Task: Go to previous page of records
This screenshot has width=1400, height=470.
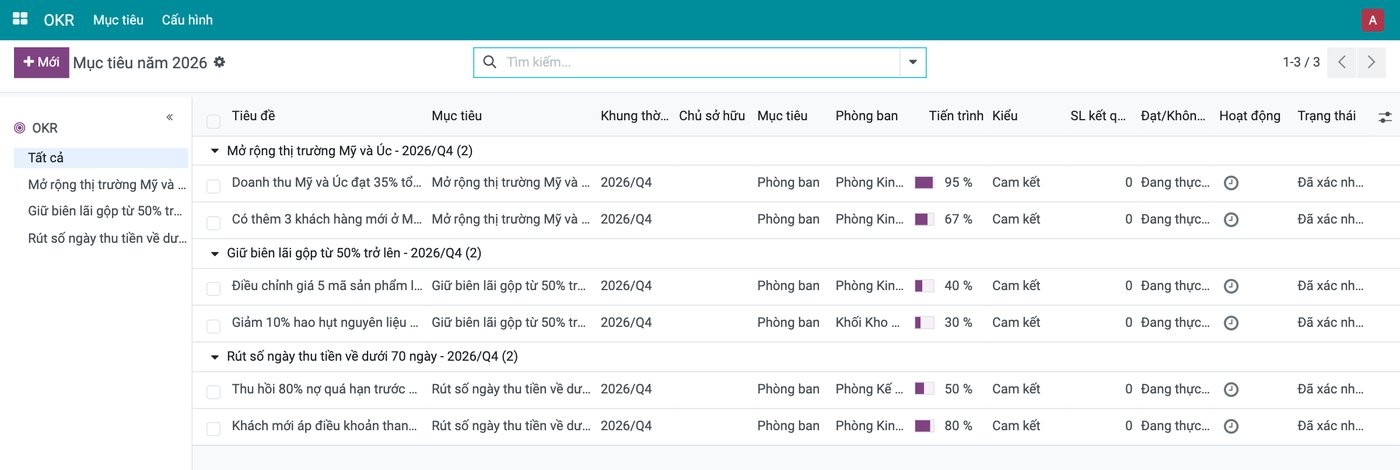Action: click(x=1343, y=62)
